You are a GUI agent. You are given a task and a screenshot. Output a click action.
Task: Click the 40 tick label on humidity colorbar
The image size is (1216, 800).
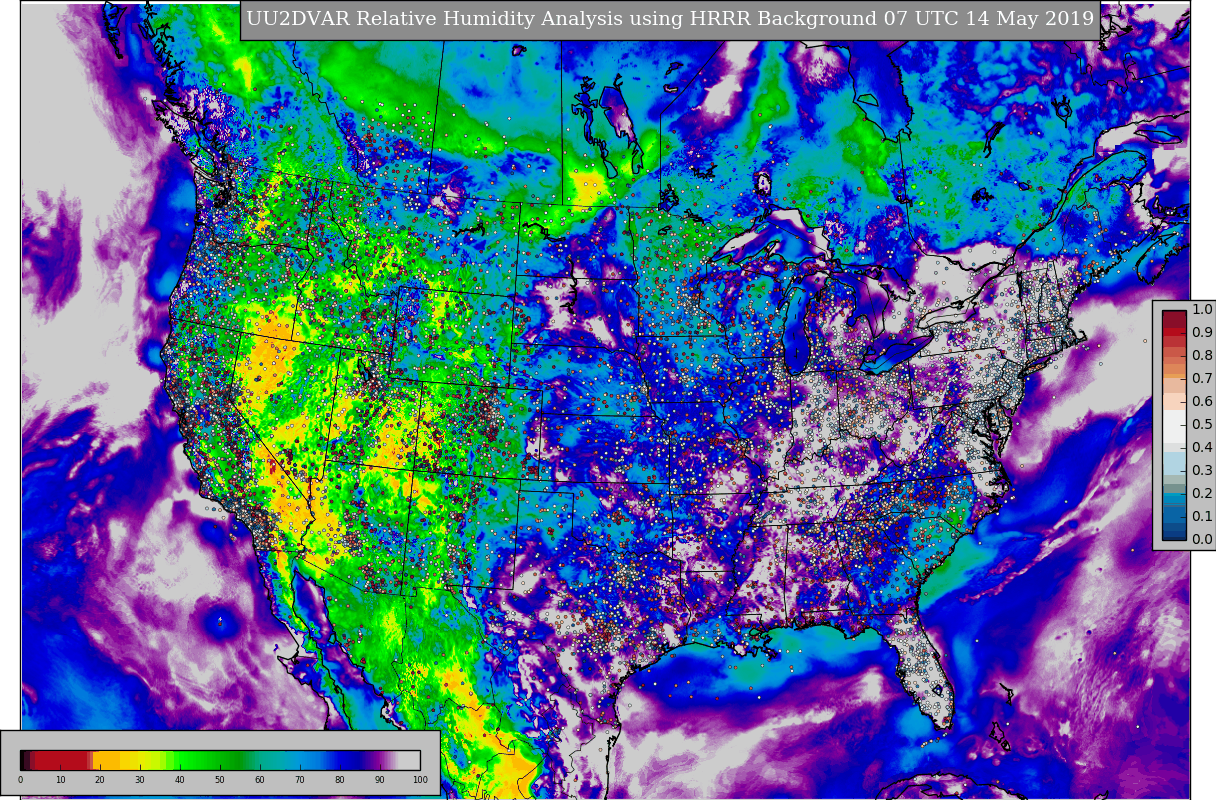[x=180, y=780]
